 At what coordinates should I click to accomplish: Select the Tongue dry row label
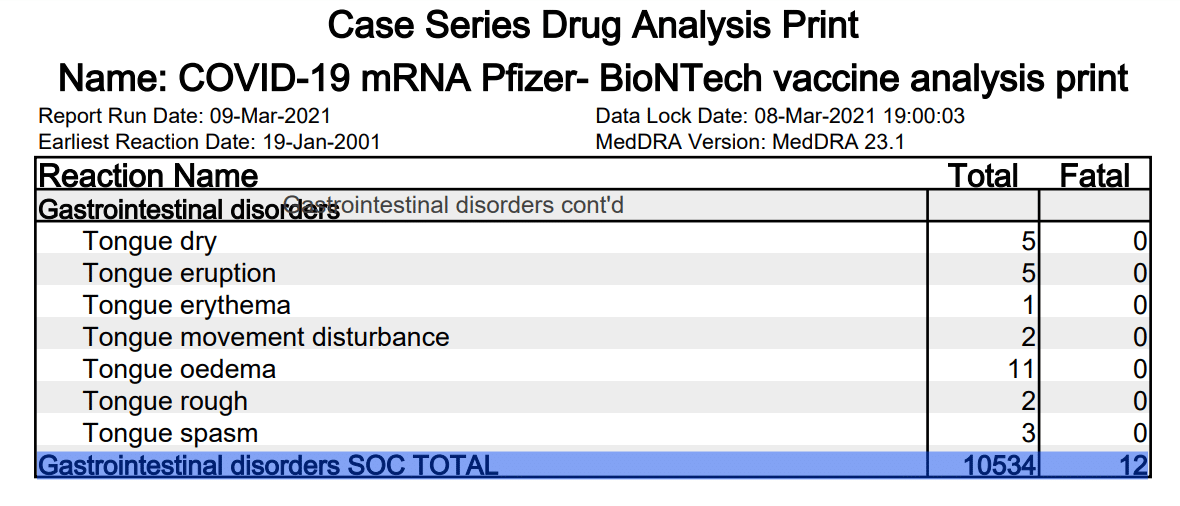[150, 241]
